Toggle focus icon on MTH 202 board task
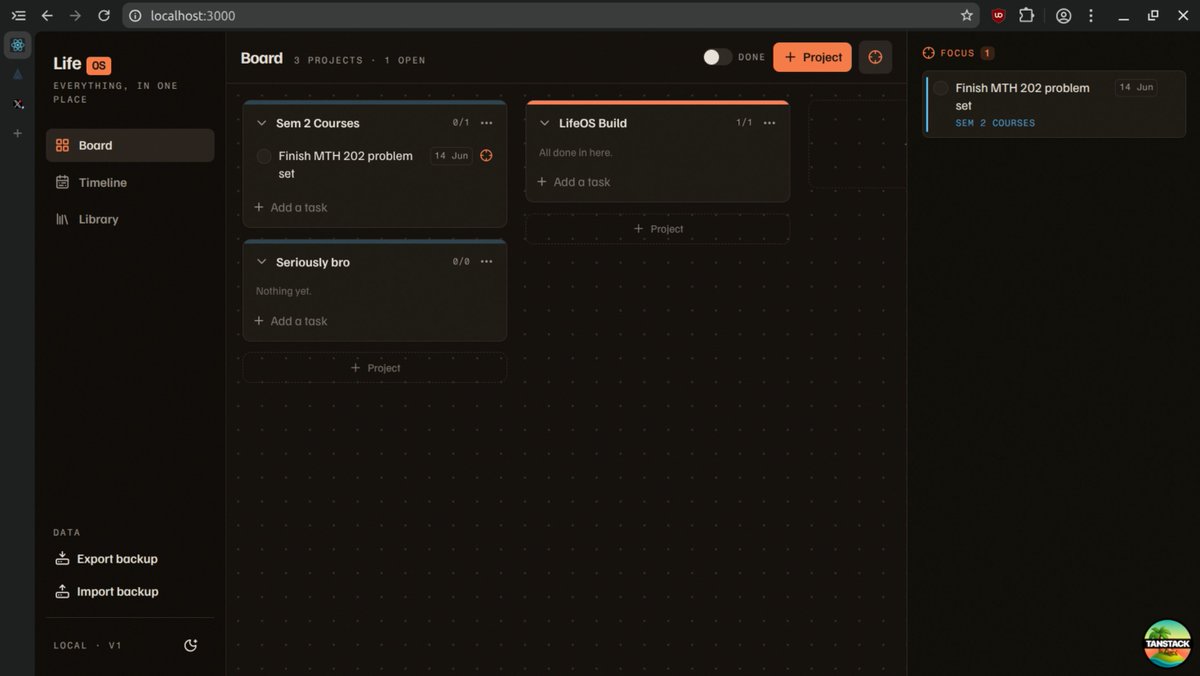This screenshot has width=1200, height=676. click(487, 156)
